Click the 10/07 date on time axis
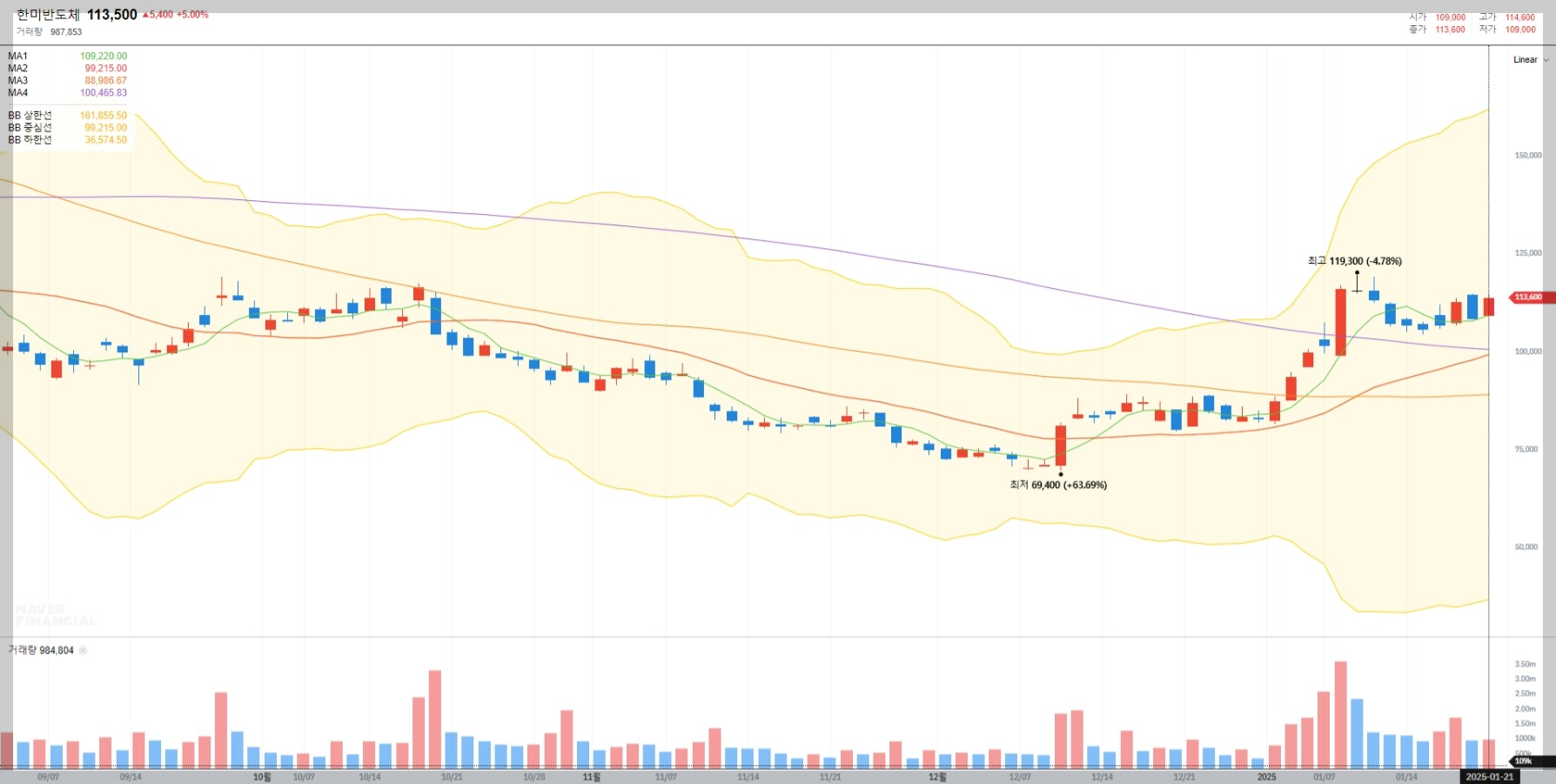1556x784 pixels. click(x=304, y=777)
